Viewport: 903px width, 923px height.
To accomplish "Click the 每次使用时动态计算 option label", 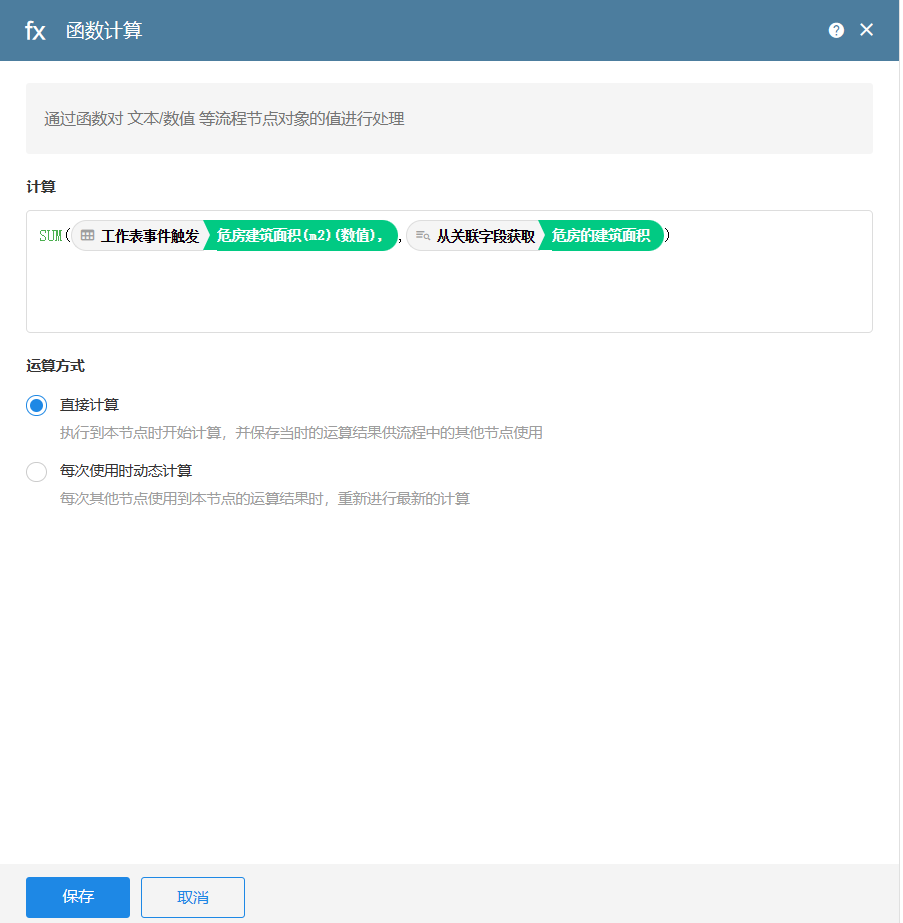I will [x=126, y=471].
